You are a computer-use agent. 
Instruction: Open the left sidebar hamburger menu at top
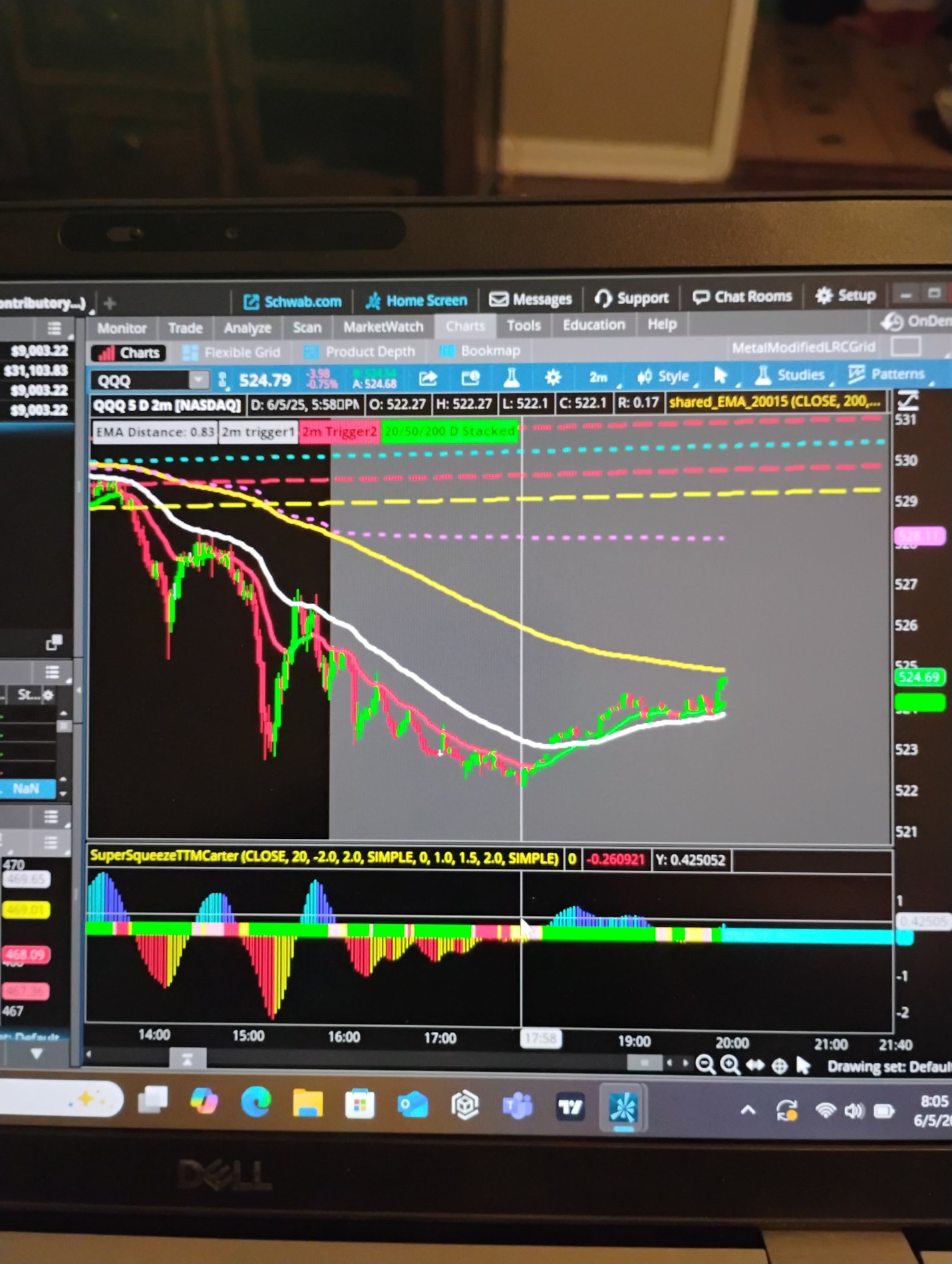[x=55, y=328]
